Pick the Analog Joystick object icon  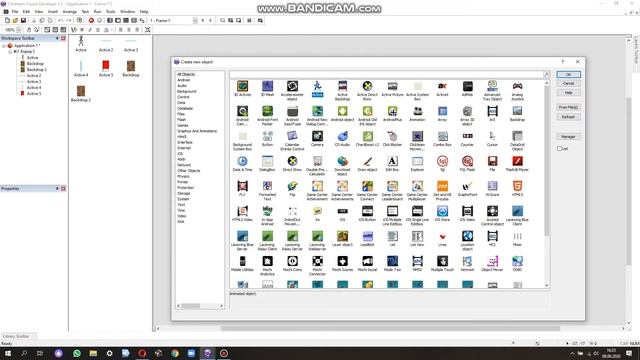coord(517,86)
